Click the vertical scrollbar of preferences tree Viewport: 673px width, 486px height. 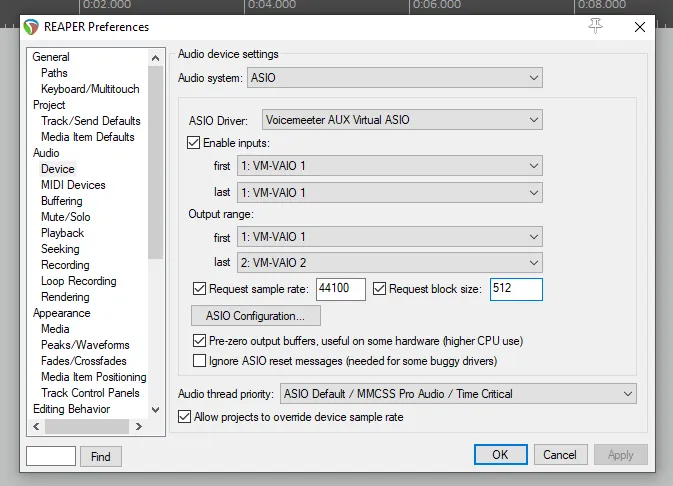pyautogui.click(x=155, y=162)
